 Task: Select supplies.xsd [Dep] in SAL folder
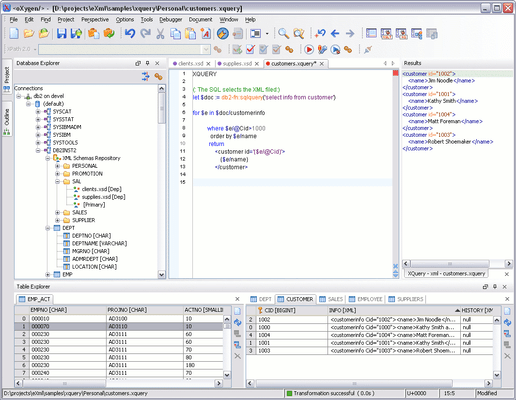coord(103,197)
